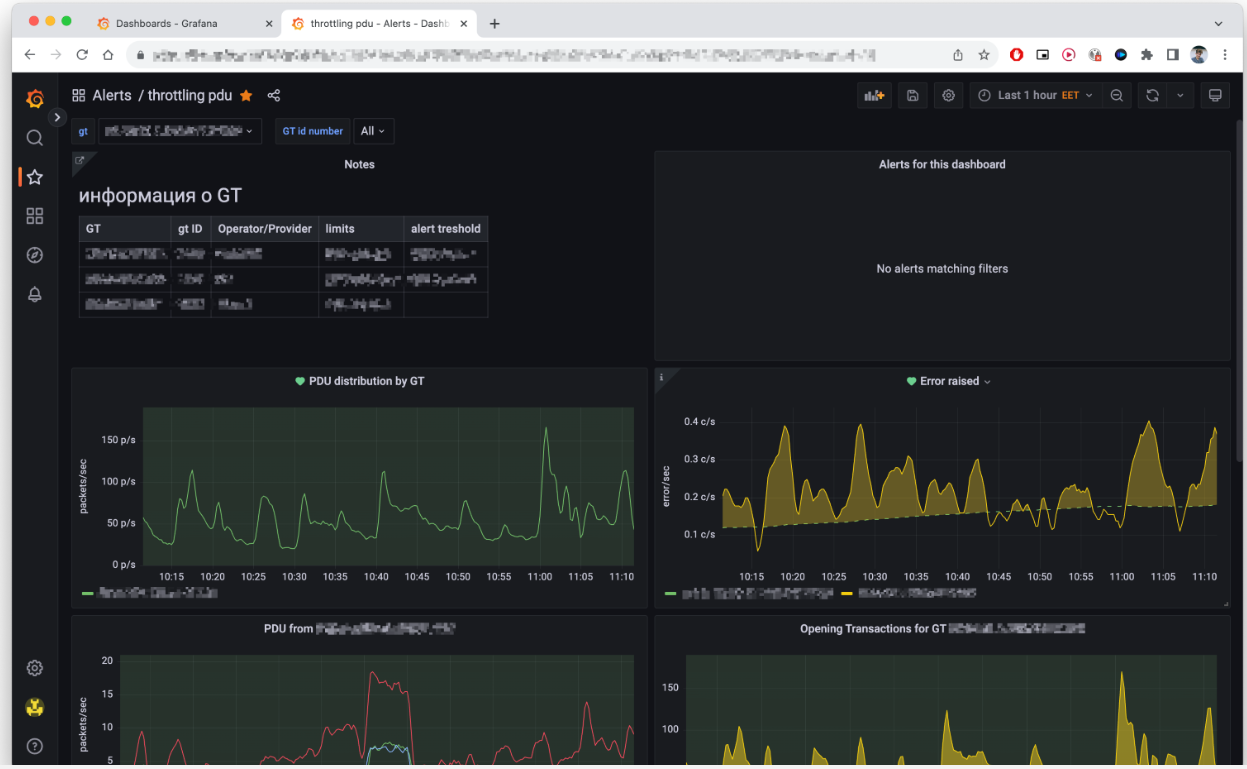
Task: Click the Add panel icon
Action: tap(875, 95)
